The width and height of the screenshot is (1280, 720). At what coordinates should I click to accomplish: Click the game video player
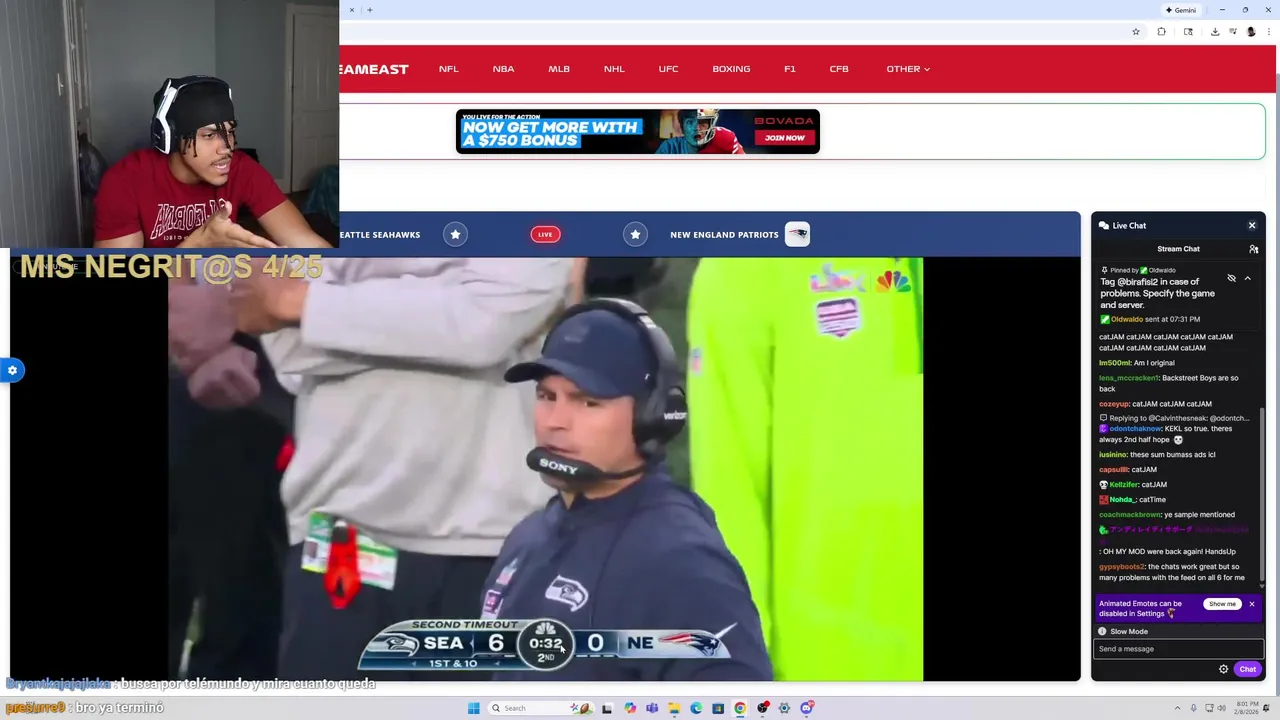click(x=545, y=469)
